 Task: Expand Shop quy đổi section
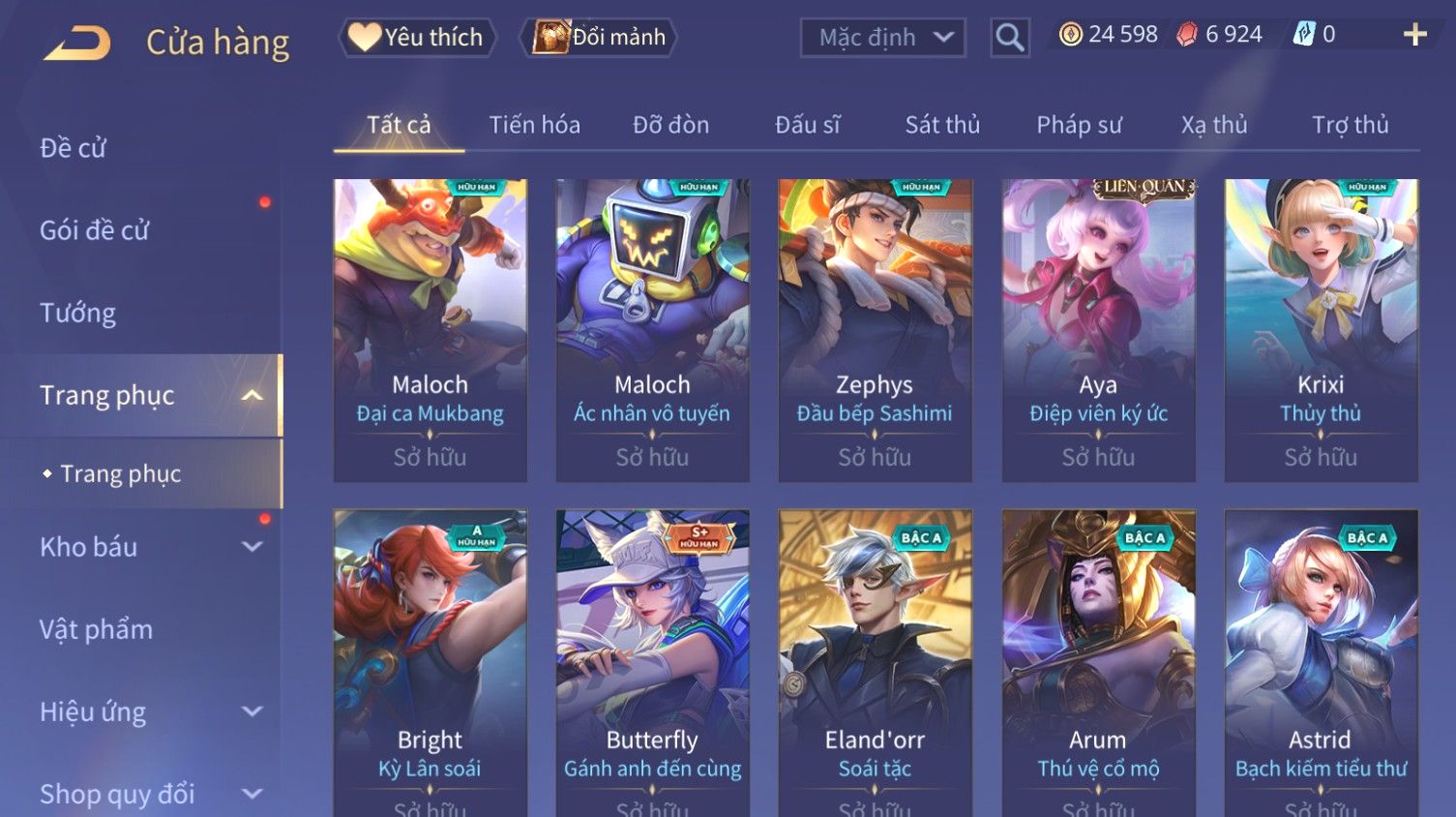pyautogui.click(x=252, y=794)
